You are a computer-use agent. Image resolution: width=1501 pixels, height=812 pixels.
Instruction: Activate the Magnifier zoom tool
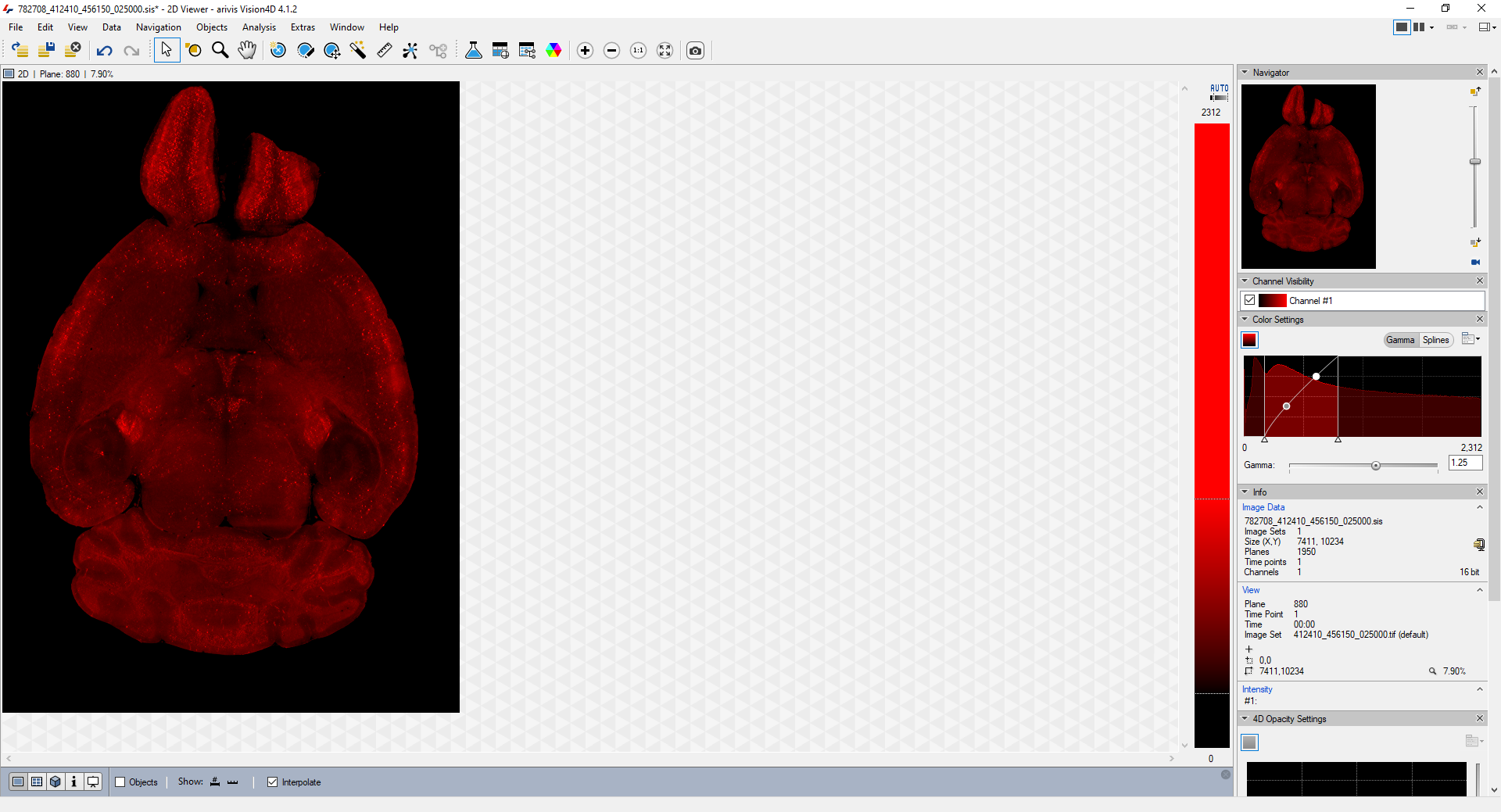click(220, 50)
